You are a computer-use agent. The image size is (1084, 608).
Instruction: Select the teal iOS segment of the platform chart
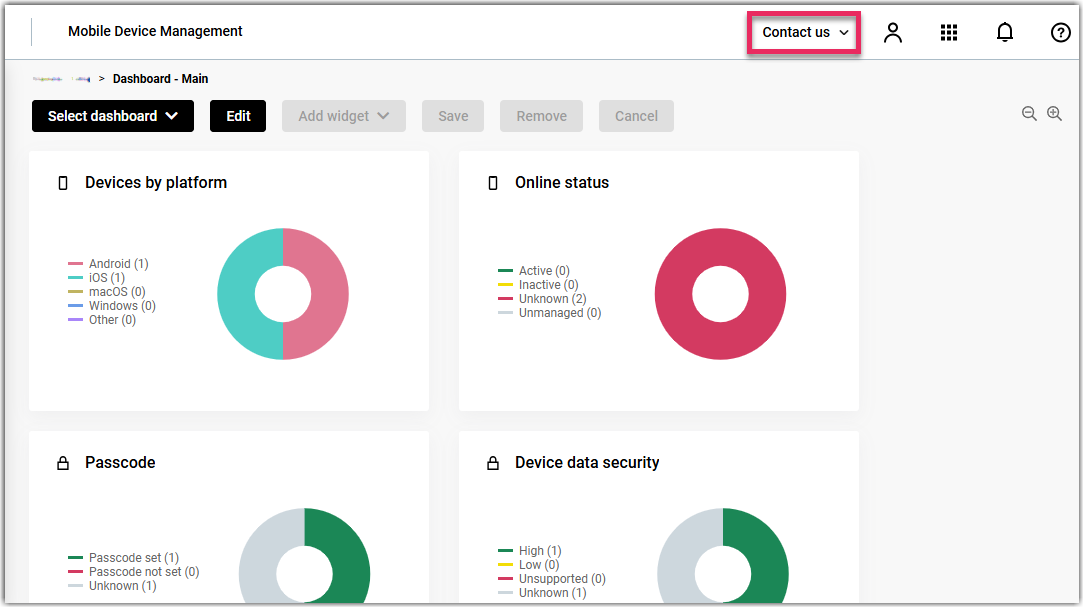(x=237, y=294)
